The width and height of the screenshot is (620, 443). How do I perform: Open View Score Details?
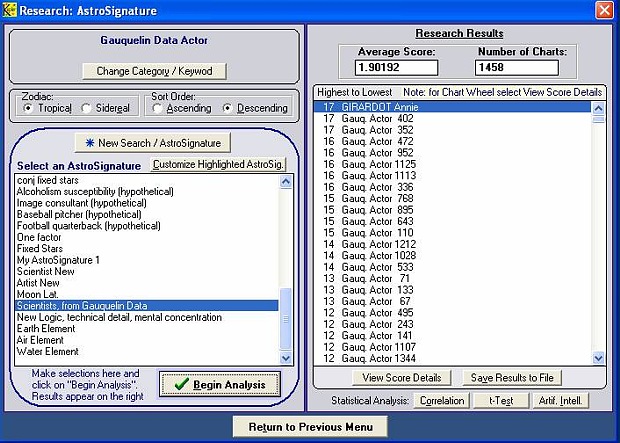tap(400, 378)
